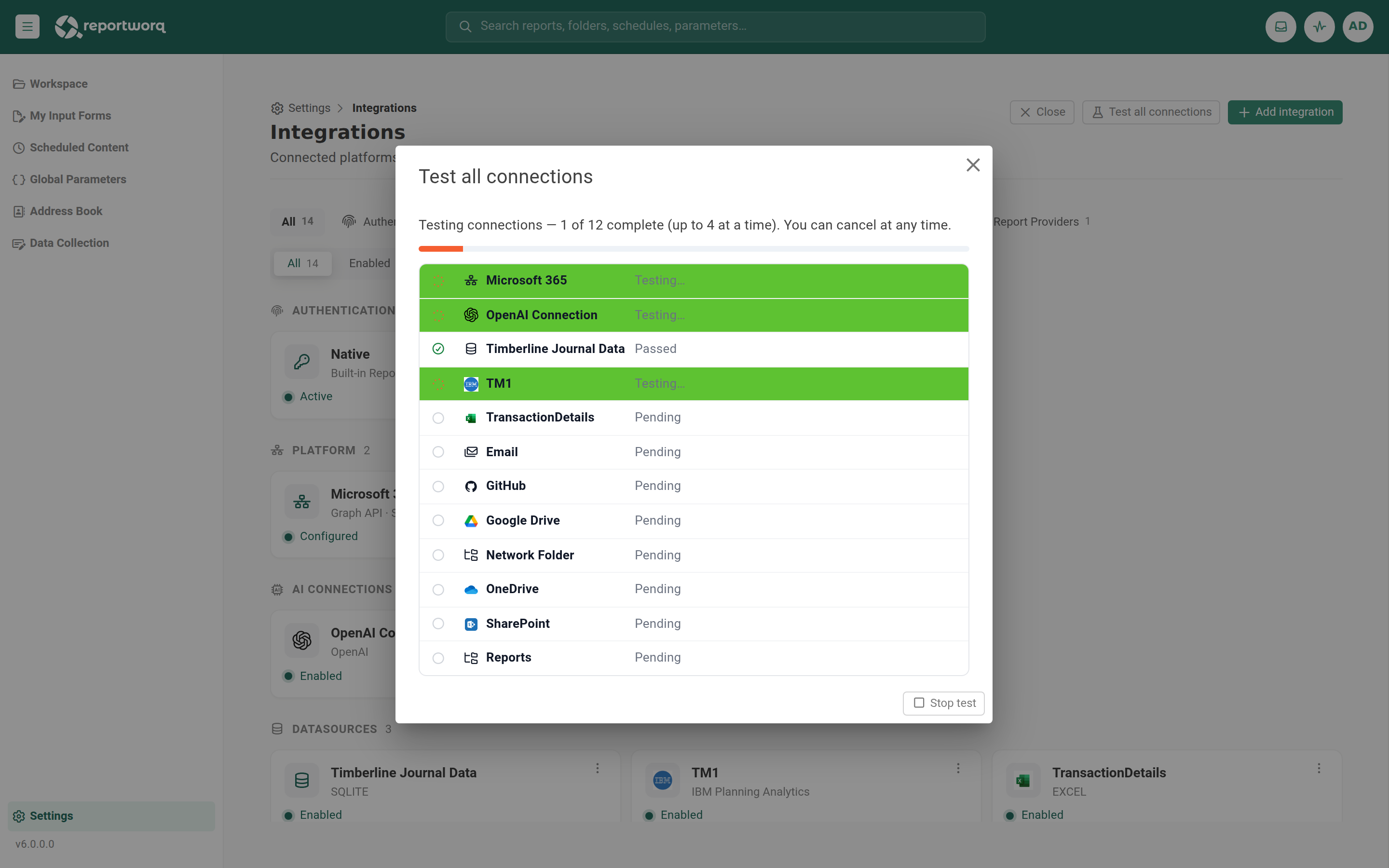
Task: Click the TM1 card IBM icon
Action: (x=662, y=780)
